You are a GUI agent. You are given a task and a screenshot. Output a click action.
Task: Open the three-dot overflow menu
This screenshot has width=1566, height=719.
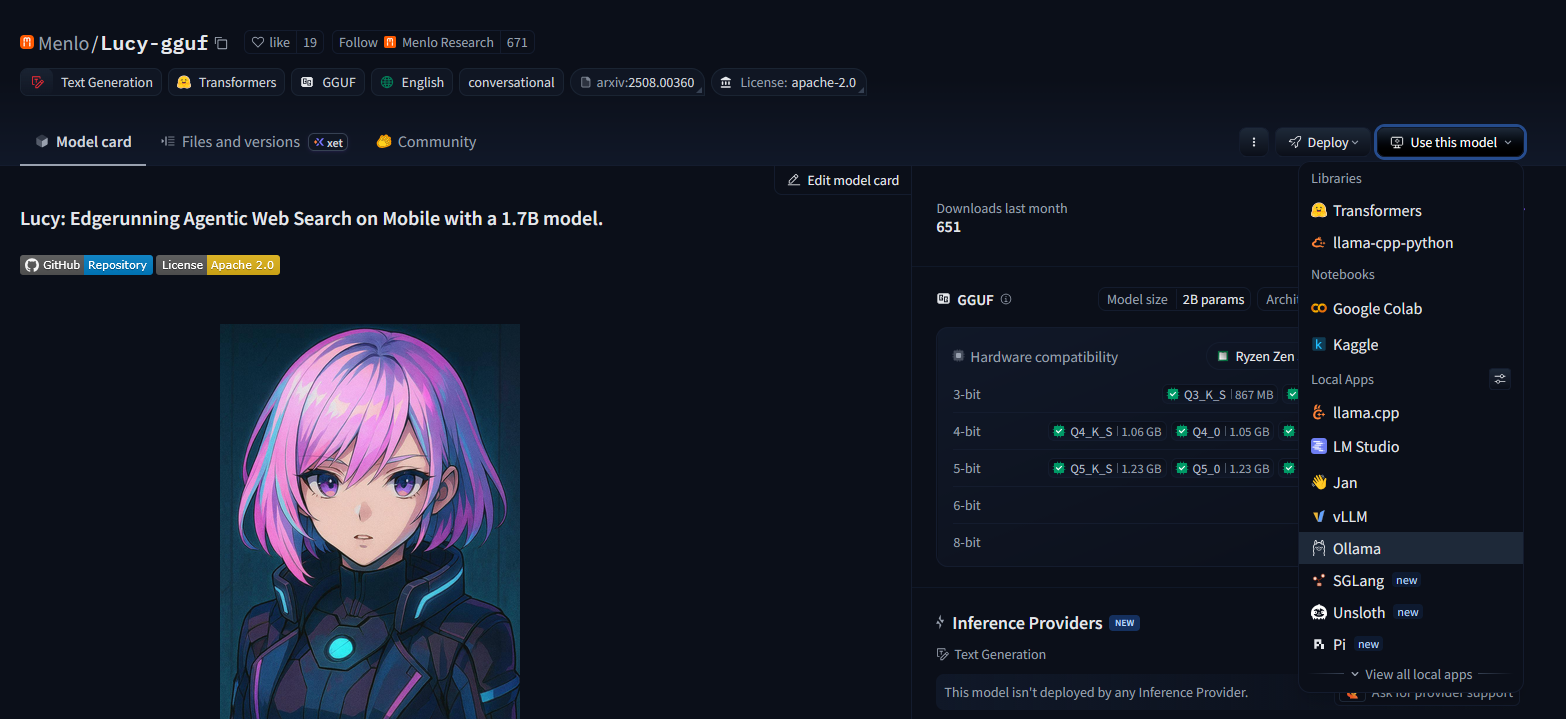1253,142
